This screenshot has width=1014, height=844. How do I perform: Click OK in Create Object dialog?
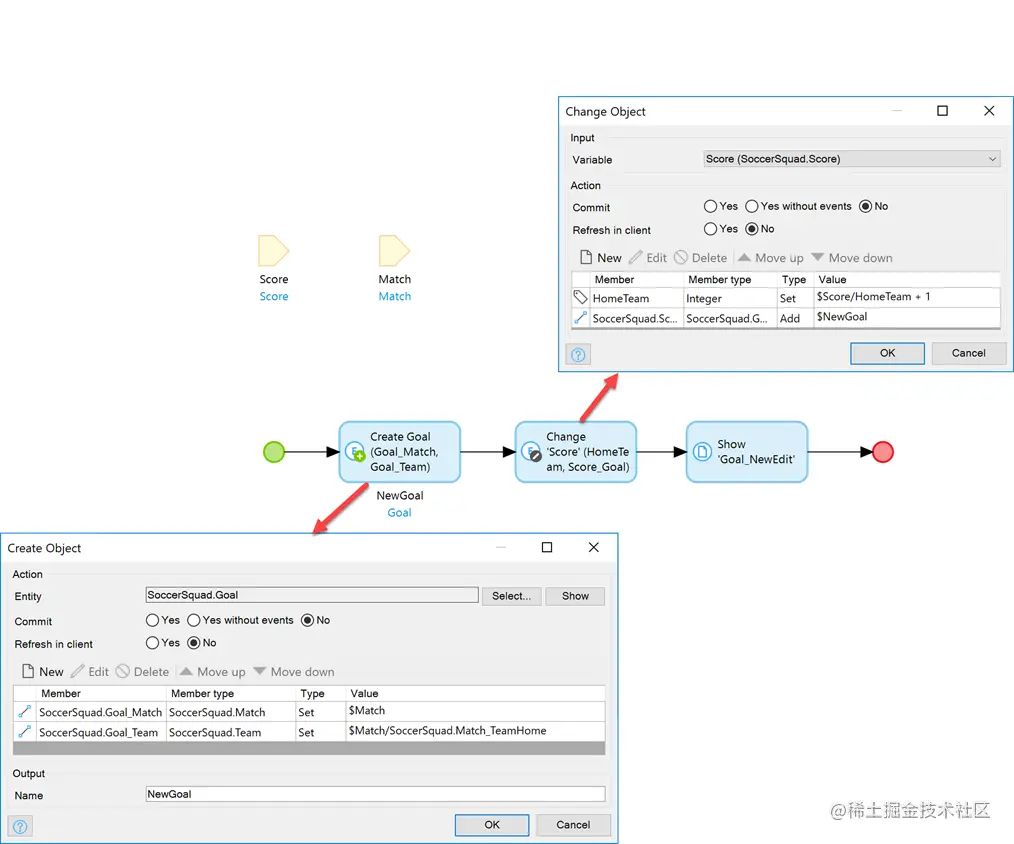click(491, 825)
